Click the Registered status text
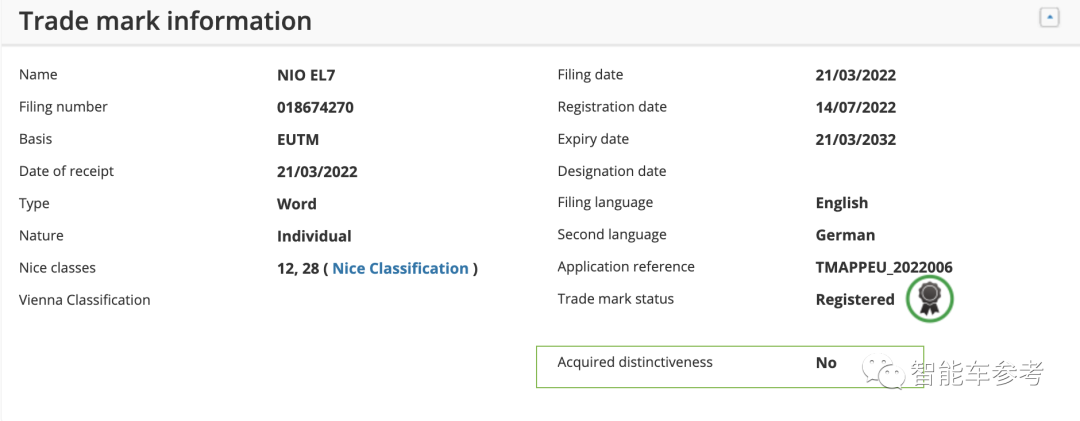Image resolution: width=1080 pixels, height=421 pixels. click(855, 300)
